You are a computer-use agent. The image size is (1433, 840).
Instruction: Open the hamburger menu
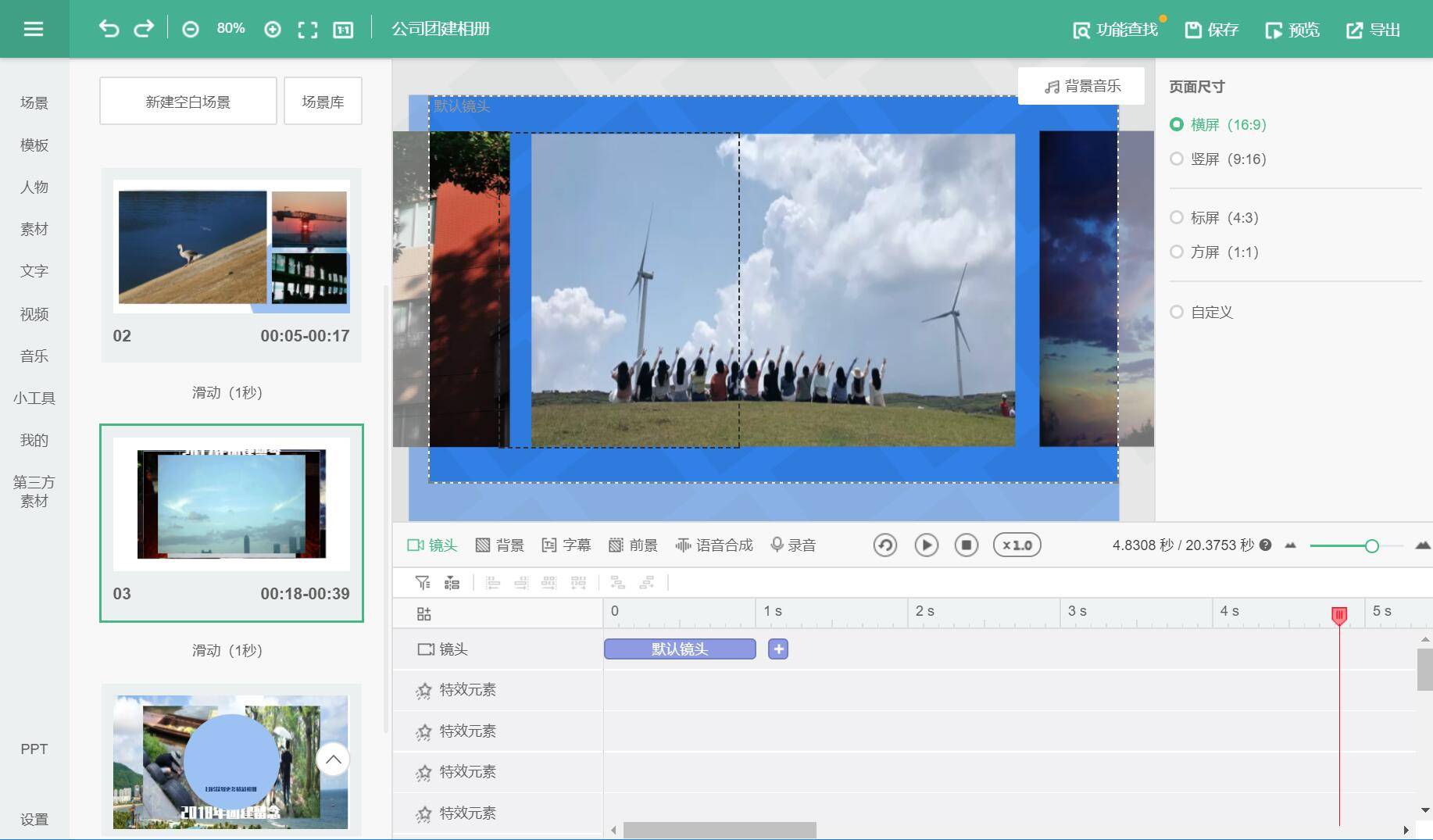[33, 28]
